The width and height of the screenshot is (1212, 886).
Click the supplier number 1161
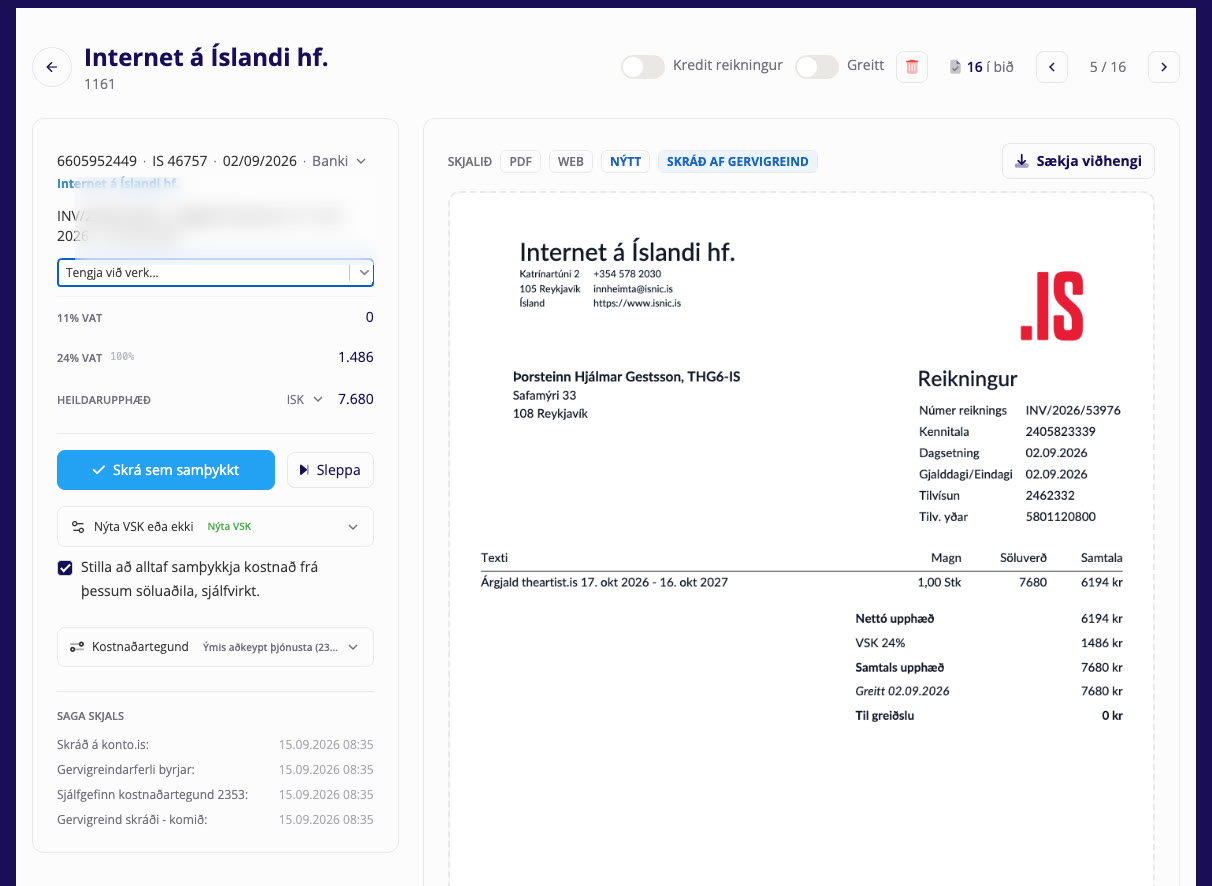coord(100,84)
